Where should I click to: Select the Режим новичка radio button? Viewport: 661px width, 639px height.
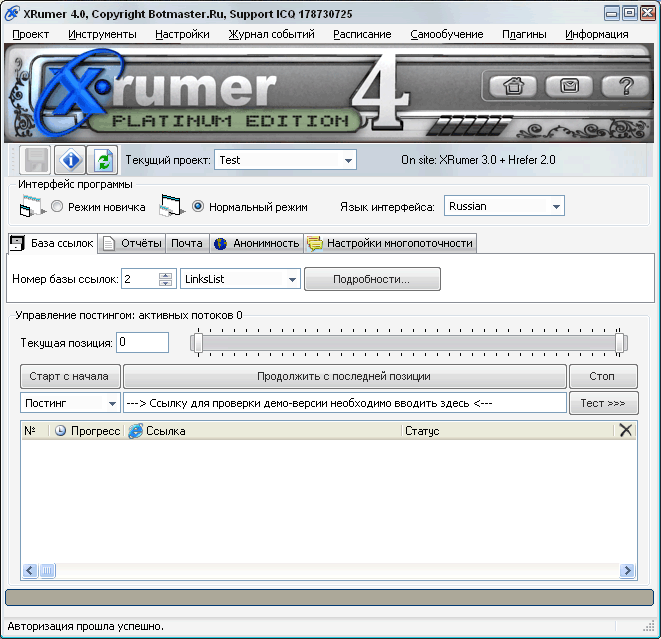[57, 207]
